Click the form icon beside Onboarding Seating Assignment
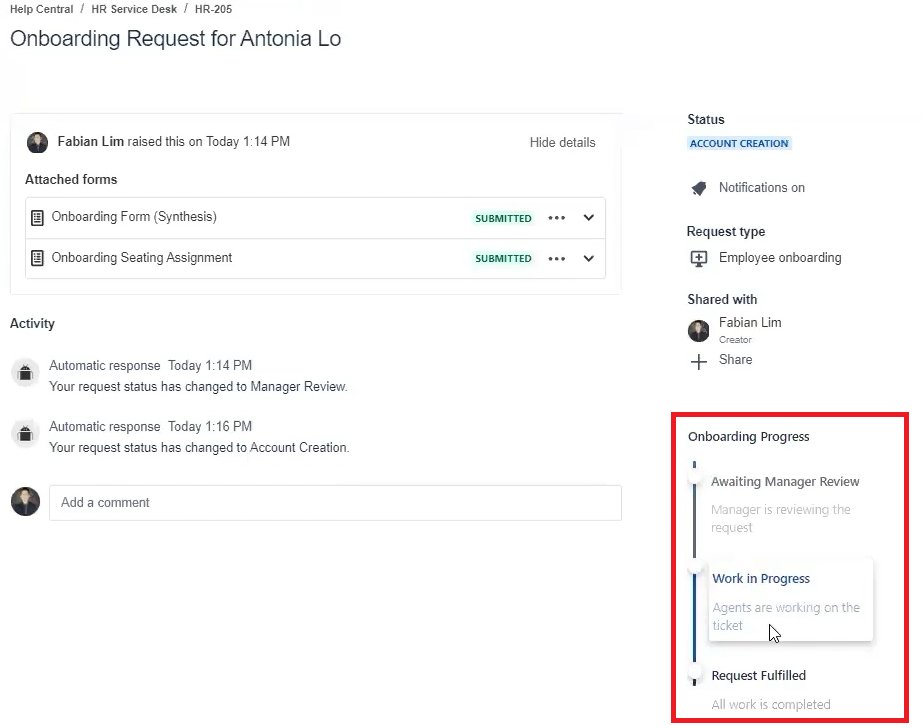923x728 pixels. [37, 258]
